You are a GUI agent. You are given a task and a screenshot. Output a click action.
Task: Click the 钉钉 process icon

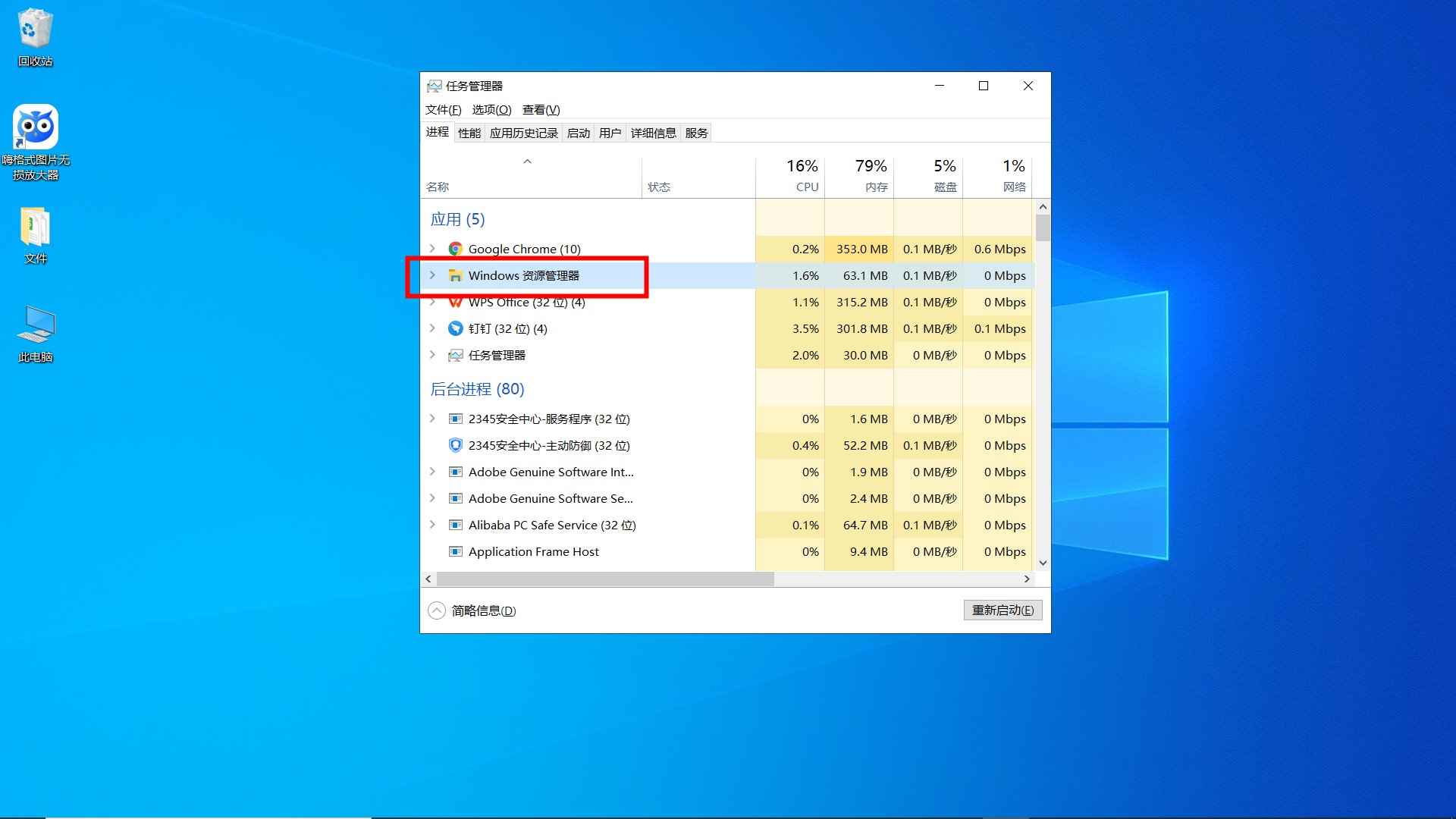pyautogui.click(x=455, y=328)
